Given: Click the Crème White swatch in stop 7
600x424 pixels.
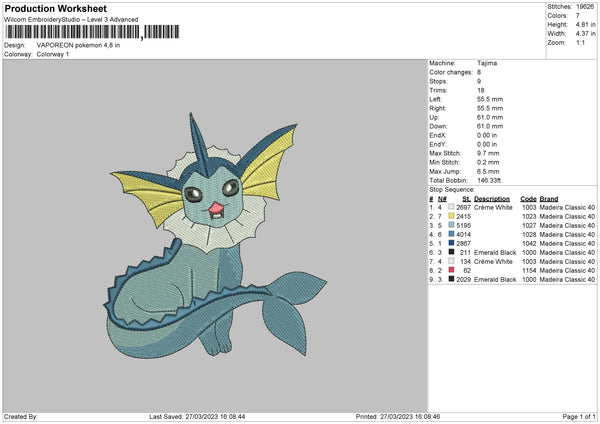Looking at the screenshot, I should [x=452, y=261].
